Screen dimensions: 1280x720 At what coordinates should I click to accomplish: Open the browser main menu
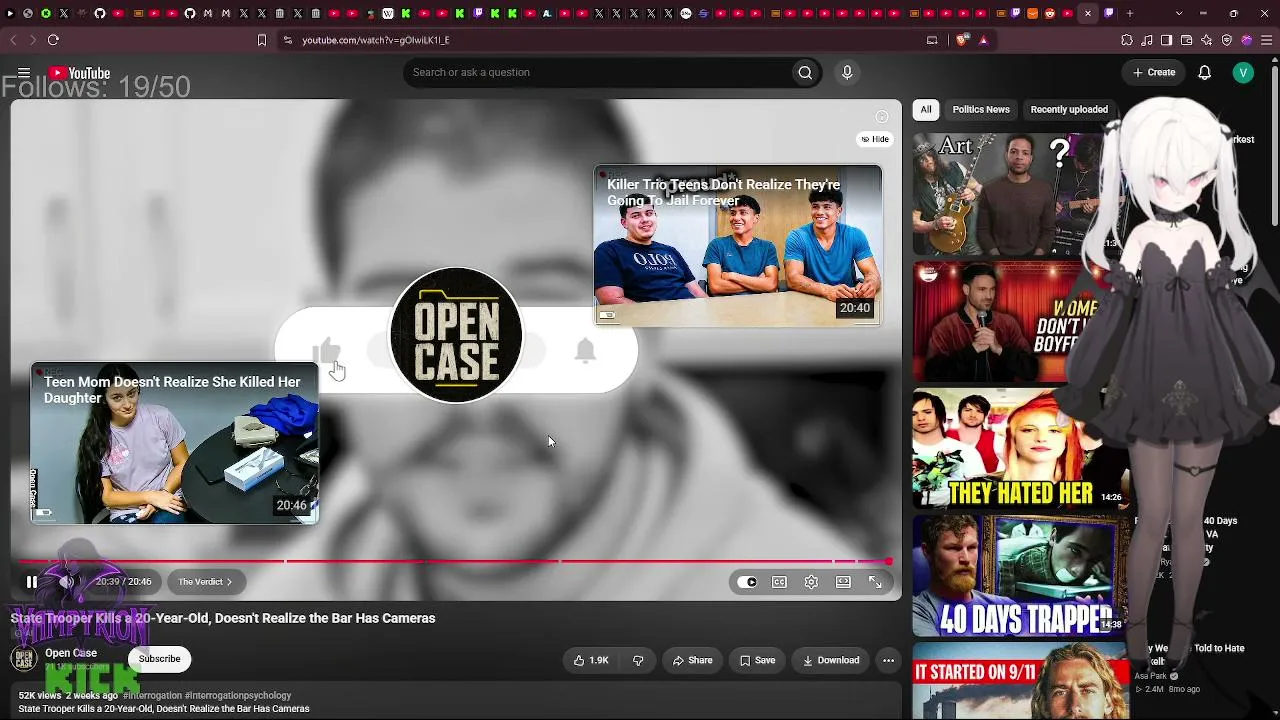(x=1265, y=40)
